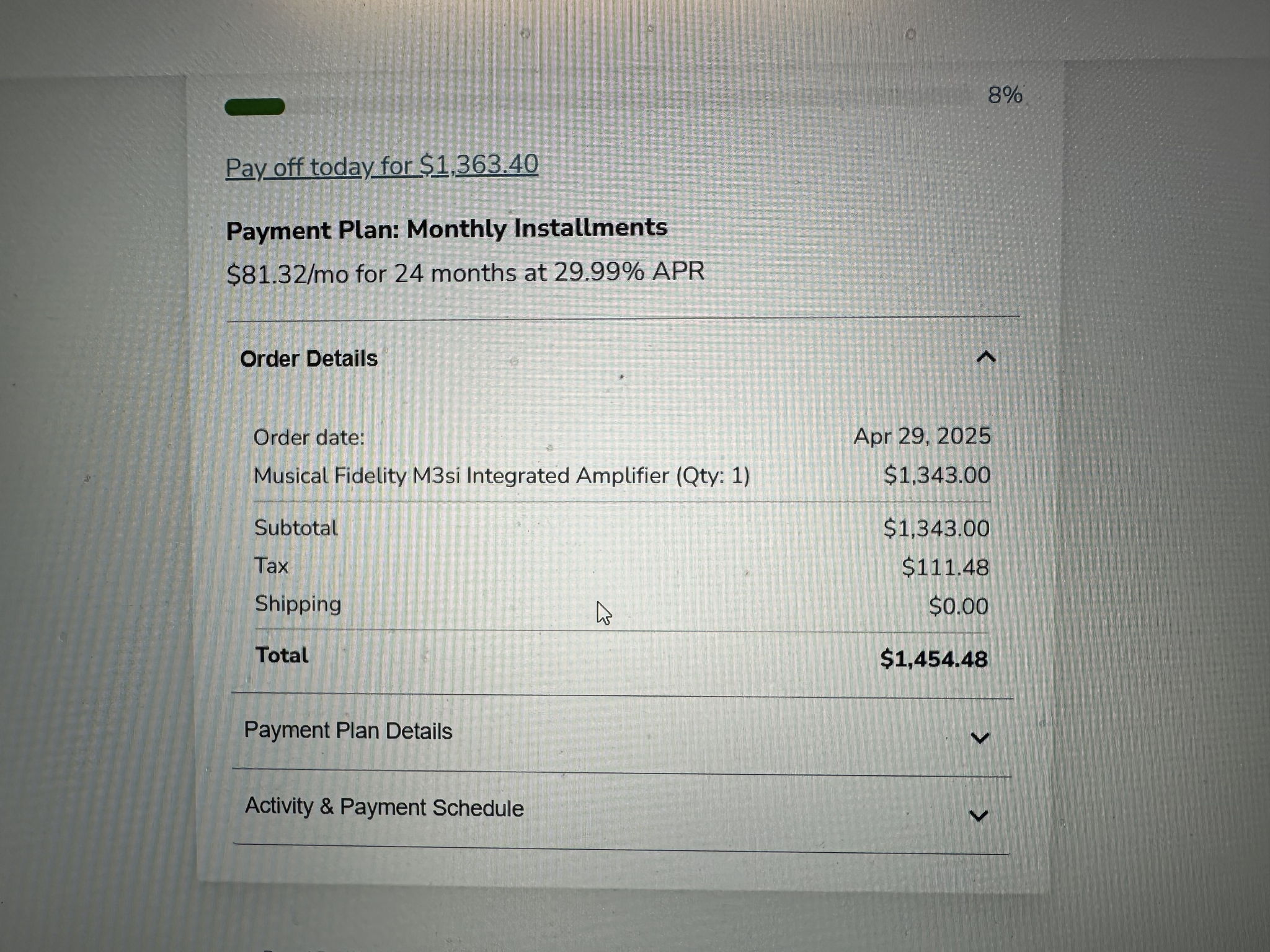Expand Activity & Payment Schedule with the chevron icon
Screen dimensions: 1270x952
(979, 815)
